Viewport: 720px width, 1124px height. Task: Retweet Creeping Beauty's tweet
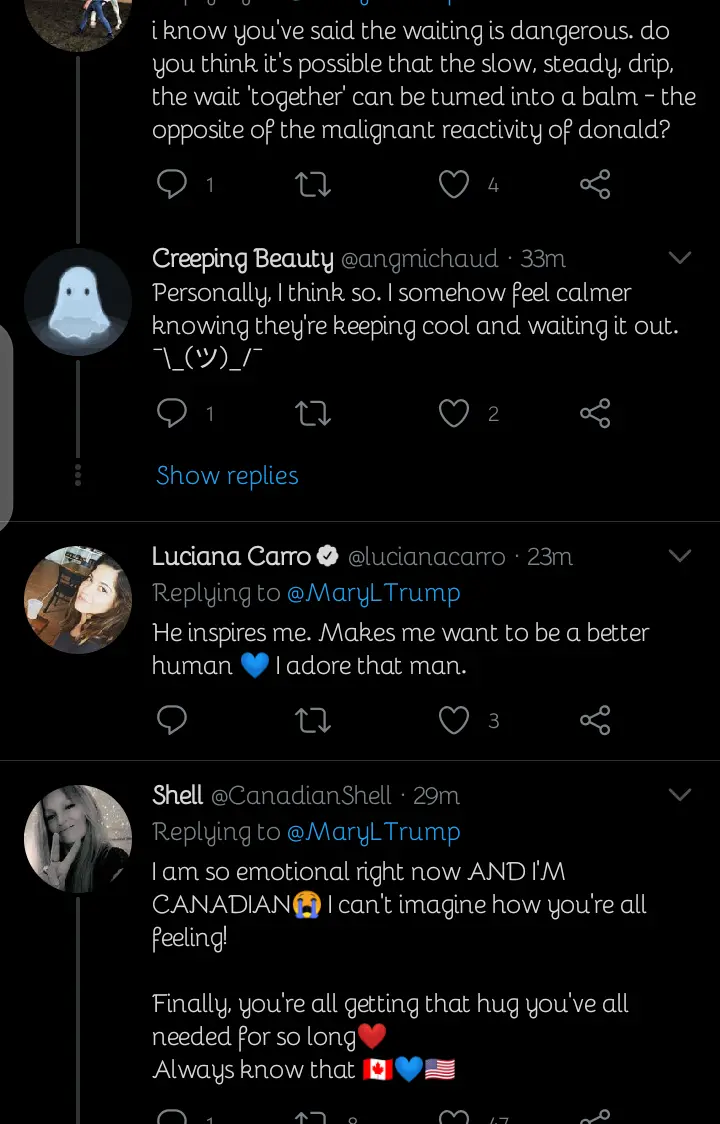pyautogui.click(x=313, y=413)
